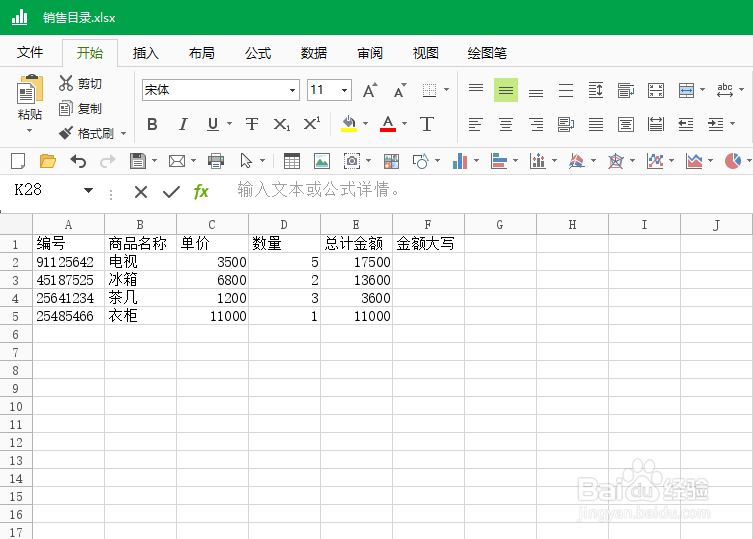Image resolution: width=753 pixels, height=539 pixels.
Task: Expand the Name Box K28 dropdown
Action: coord(88,190)
